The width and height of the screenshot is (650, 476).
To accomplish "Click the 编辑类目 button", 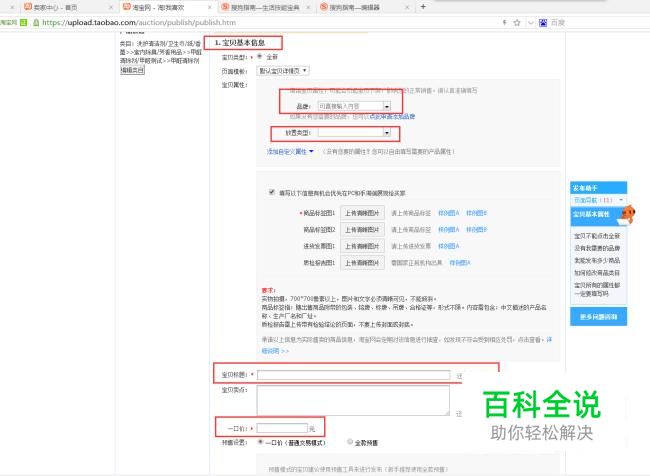I will coord(132,70).
